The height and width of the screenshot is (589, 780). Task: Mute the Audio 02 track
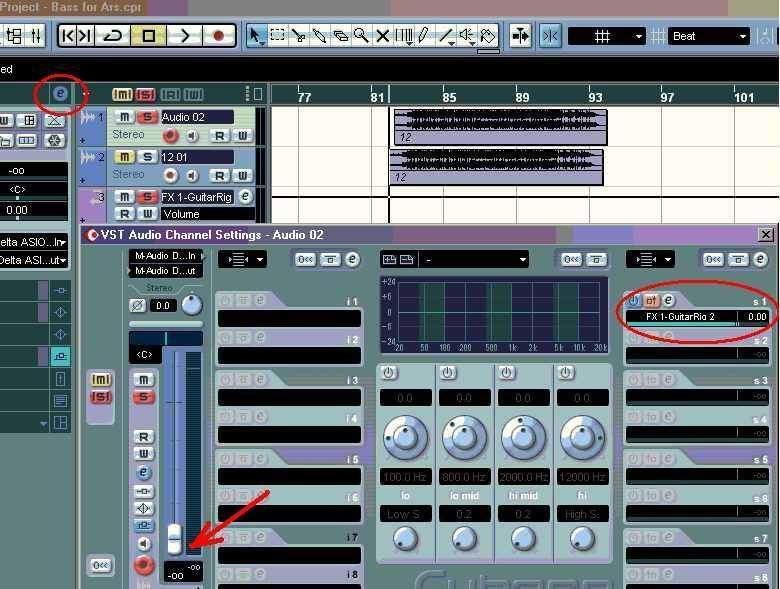point(124,117)
